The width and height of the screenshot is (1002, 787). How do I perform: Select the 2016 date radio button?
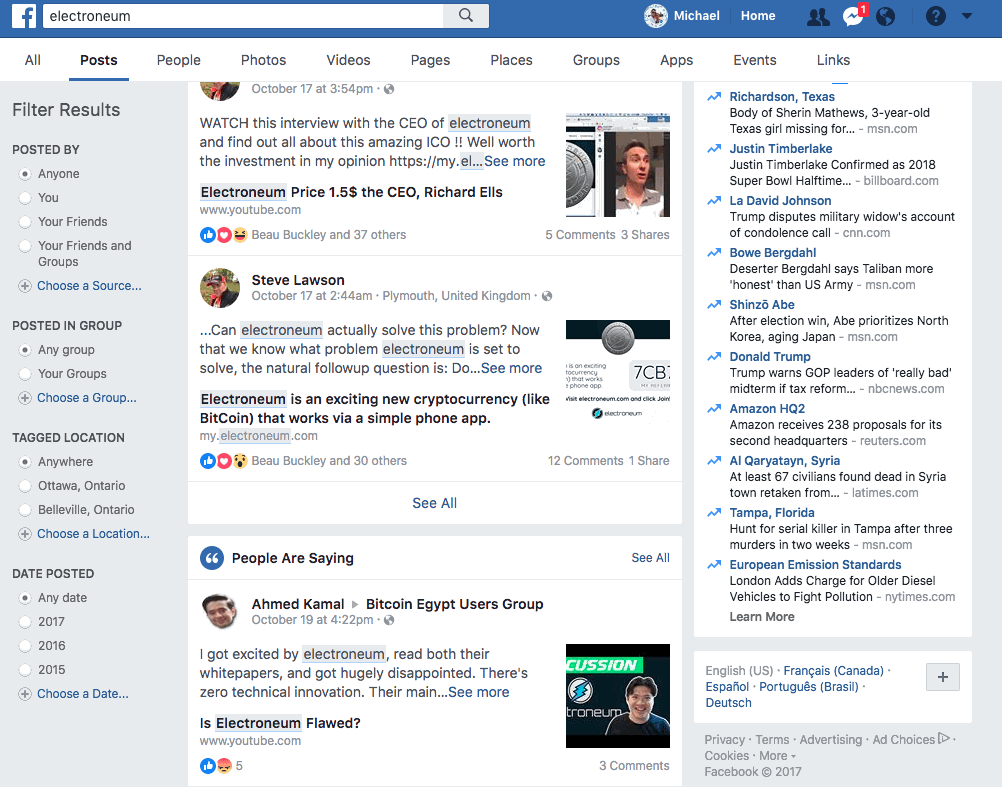tap(25, 646)
